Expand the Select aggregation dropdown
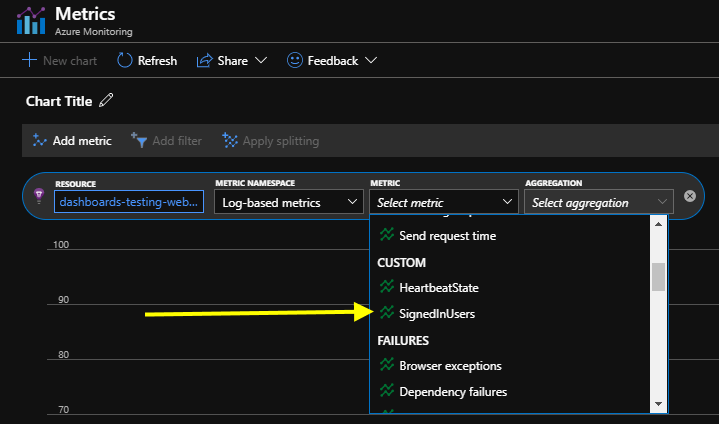 pos(598,202)
